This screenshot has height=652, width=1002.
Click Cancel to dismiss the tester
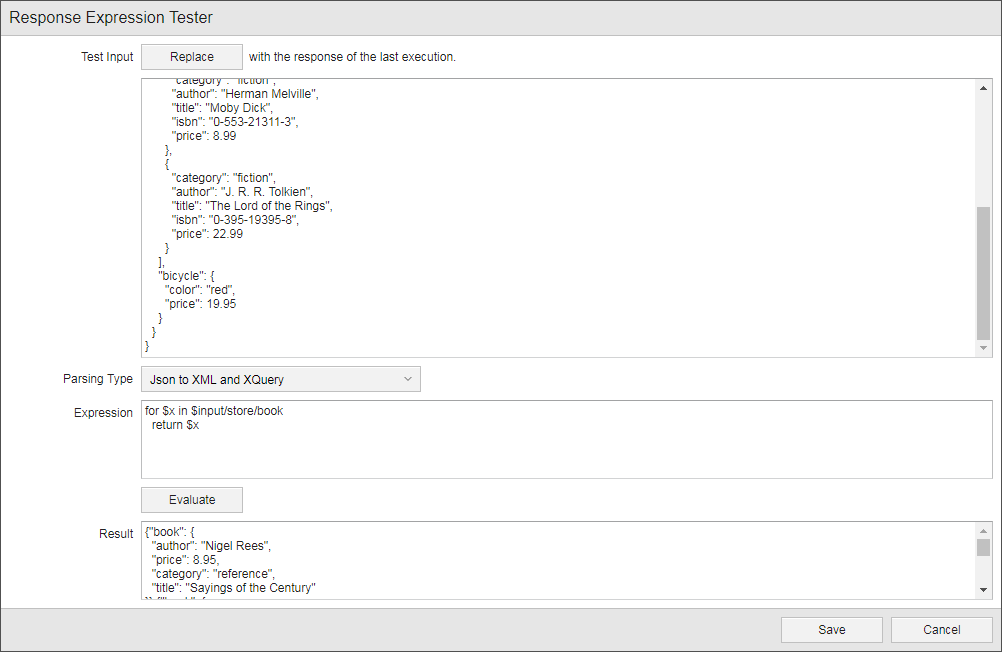940,629
